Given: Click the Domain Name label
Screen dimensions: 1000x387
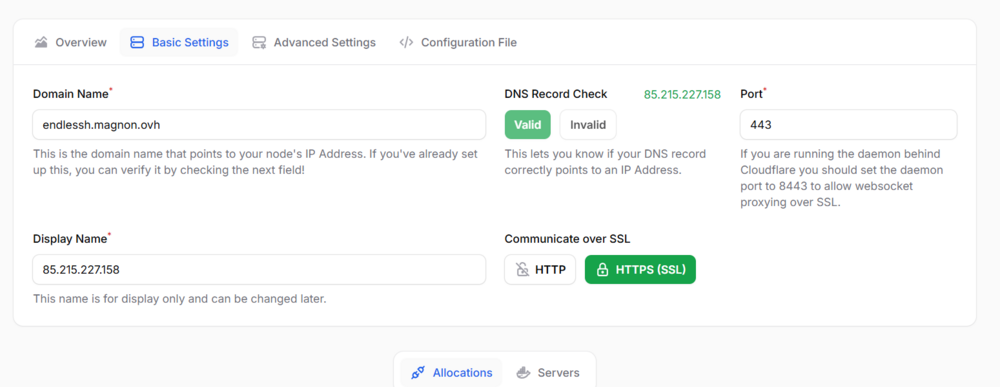Looking at the screenshot, I should (x=71, y=94).
